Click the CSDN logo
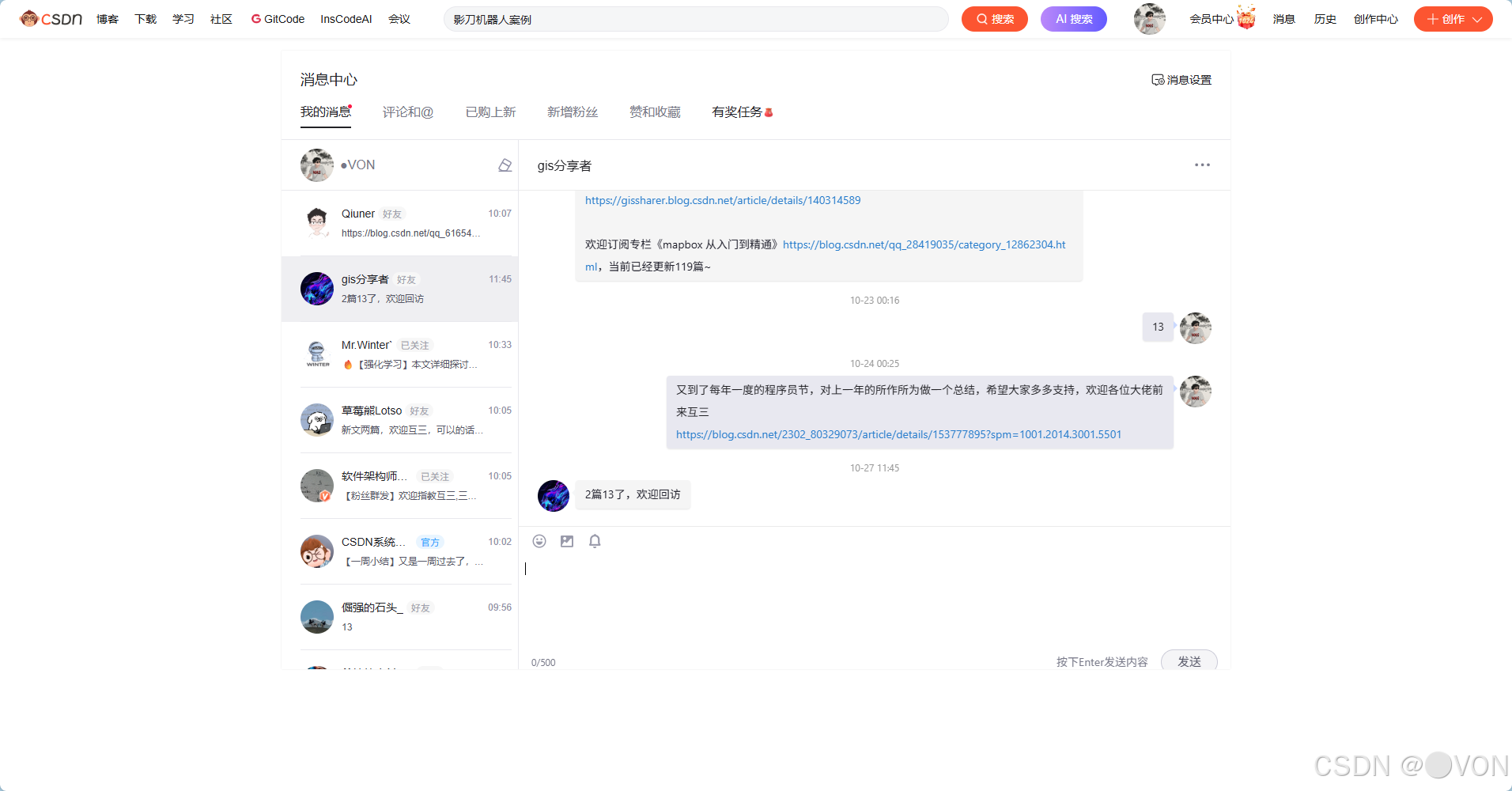 point(49,18)
